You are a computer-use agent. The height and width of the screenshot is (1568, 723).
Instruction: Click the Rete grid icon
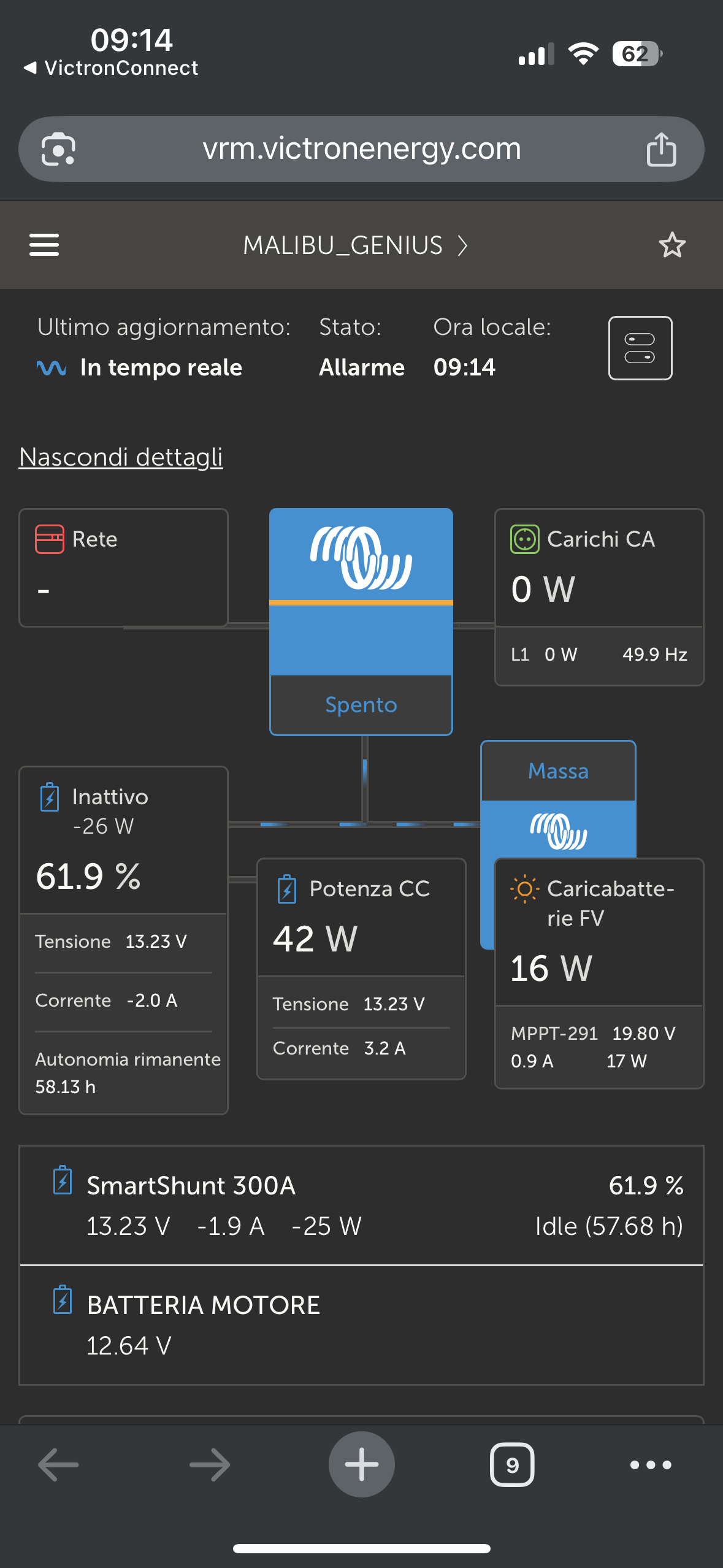pos(50,539)
